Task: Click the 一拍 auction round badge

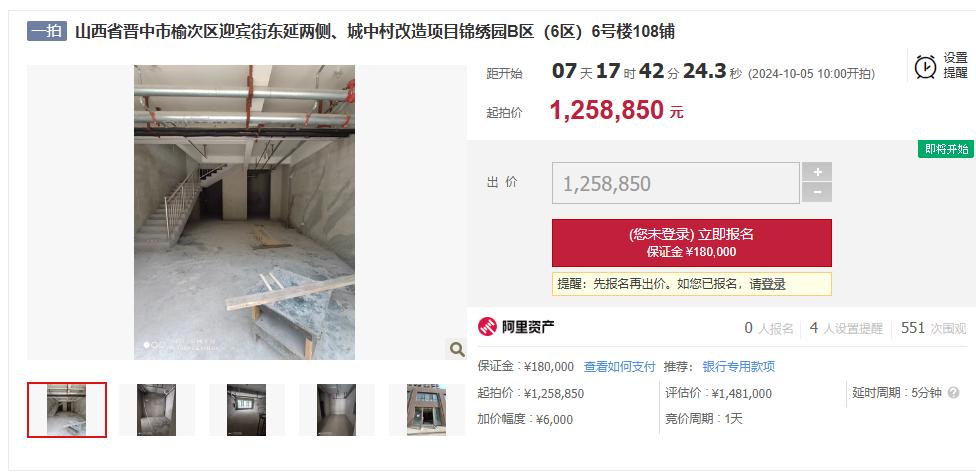Action: point(47,31)
